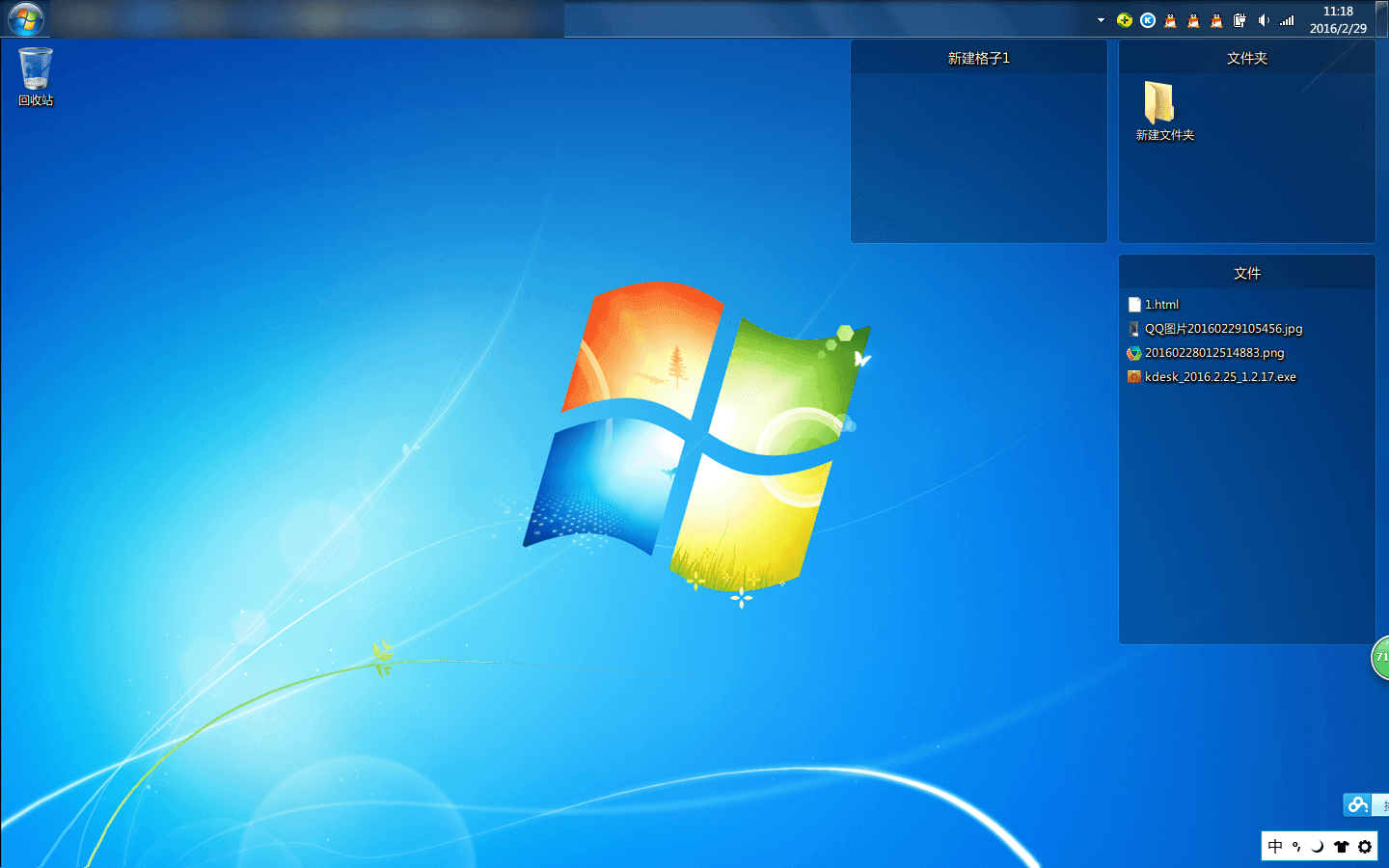Click the phone image icon of the jpg file
The image size is (1389, 868).
pos(1134,329)
